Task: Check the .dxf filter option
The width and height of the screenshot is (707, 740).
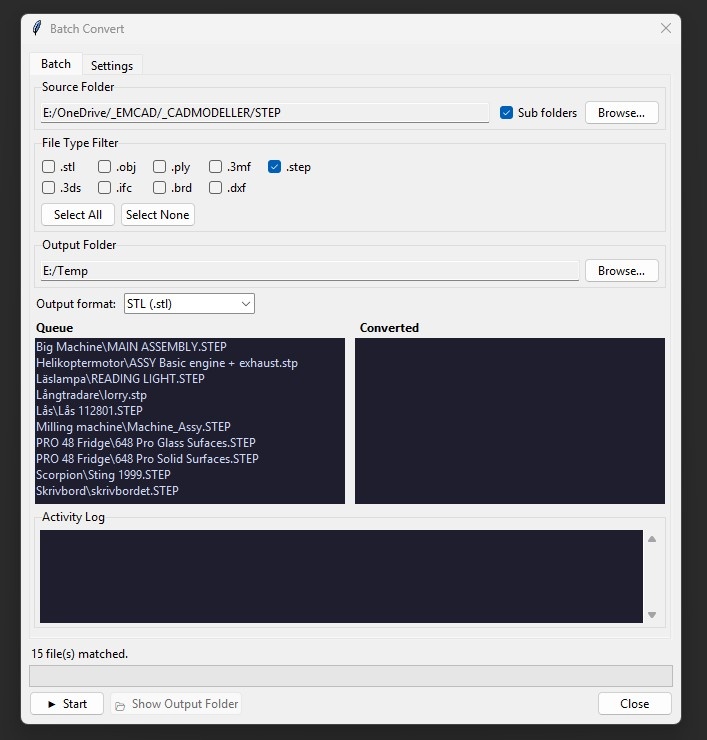Action: tap(216, 187)
